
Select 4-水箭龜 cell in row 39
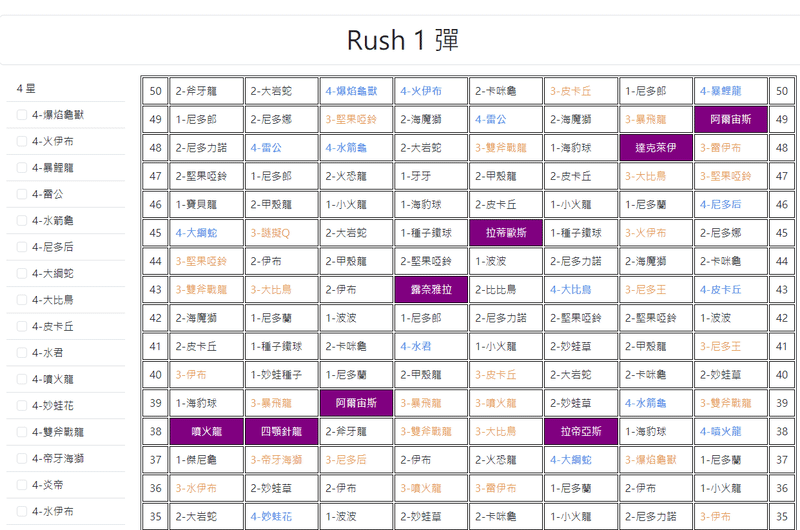tap(656, 403)
